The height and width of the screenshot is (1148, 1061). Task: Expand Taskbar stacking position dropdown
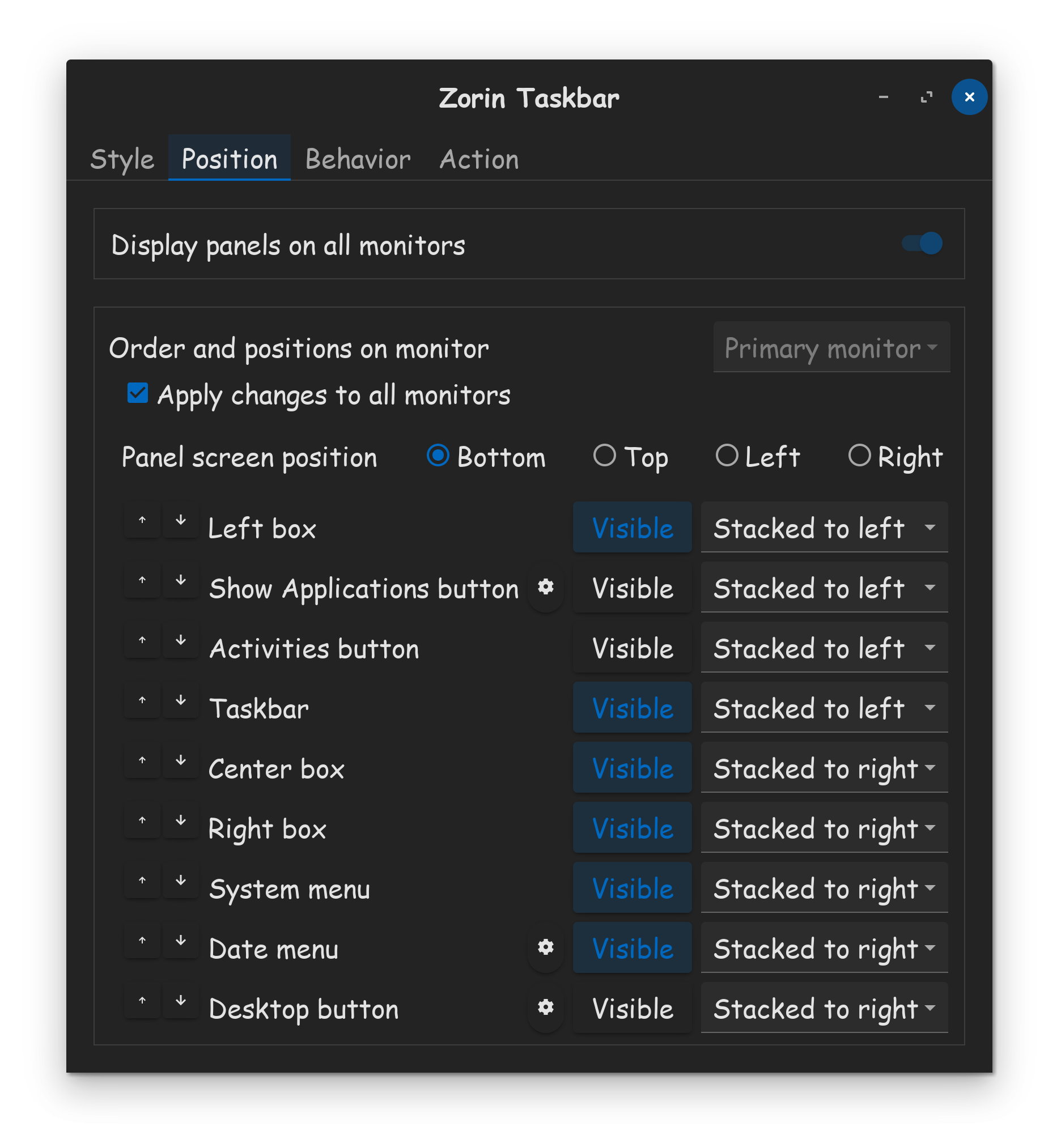pos(824,708)
